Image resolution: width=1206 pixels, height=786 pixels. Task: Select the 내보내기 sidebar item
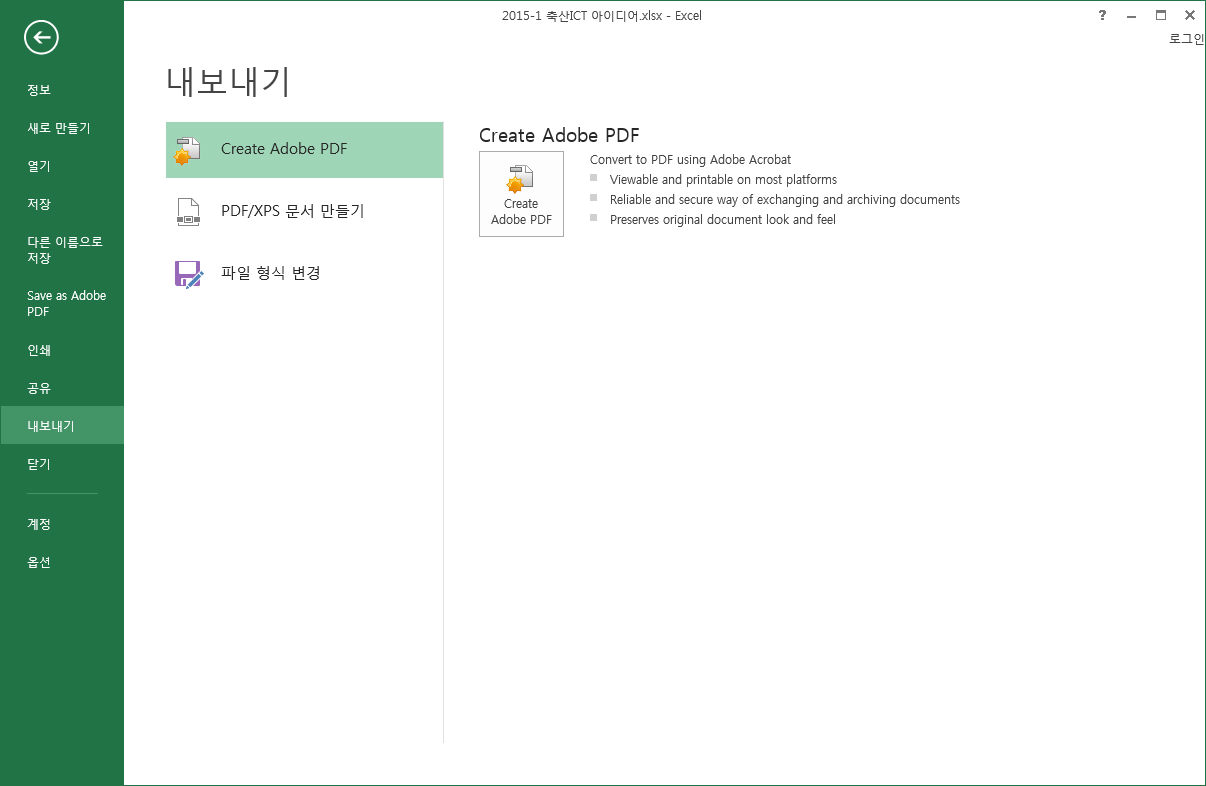click(x=62, y=425)
